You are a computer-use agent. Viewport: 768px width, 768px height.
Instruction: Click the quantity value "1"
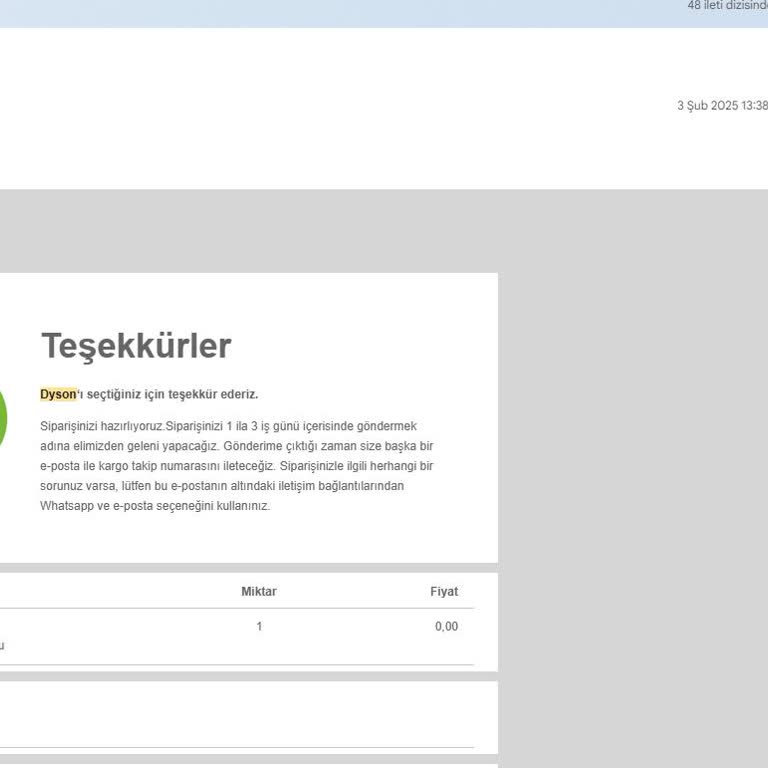point(259,626)
